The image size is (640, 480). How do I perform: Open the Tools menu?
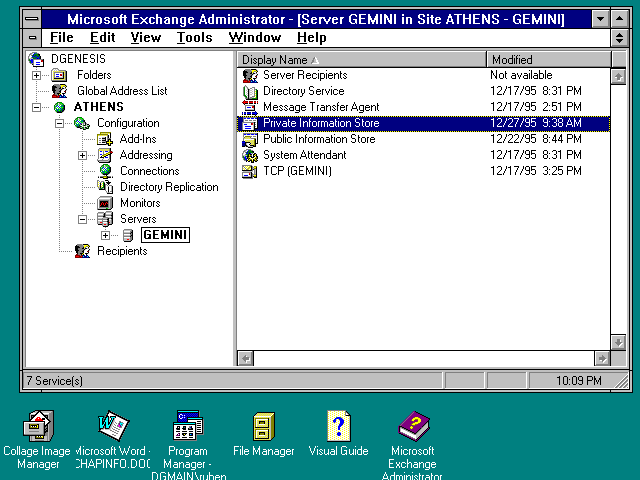(x=194, y=38)
